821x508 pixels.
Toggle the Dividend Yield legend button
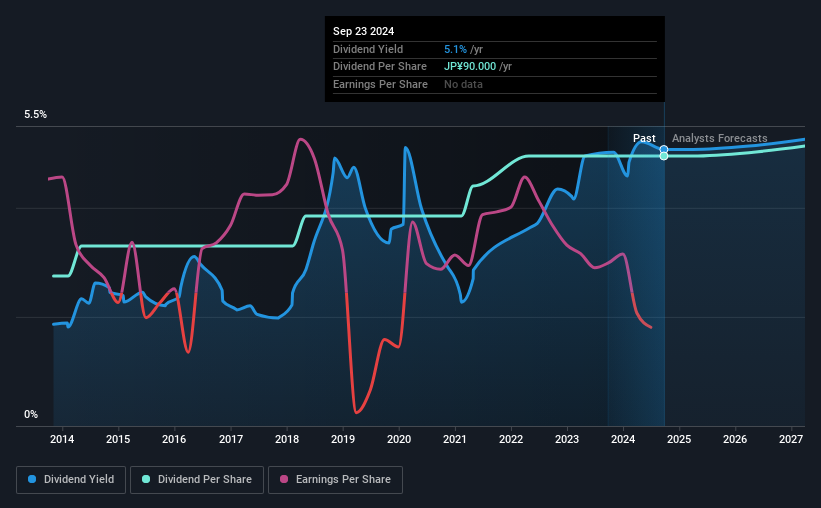click(x=71, y=480)
